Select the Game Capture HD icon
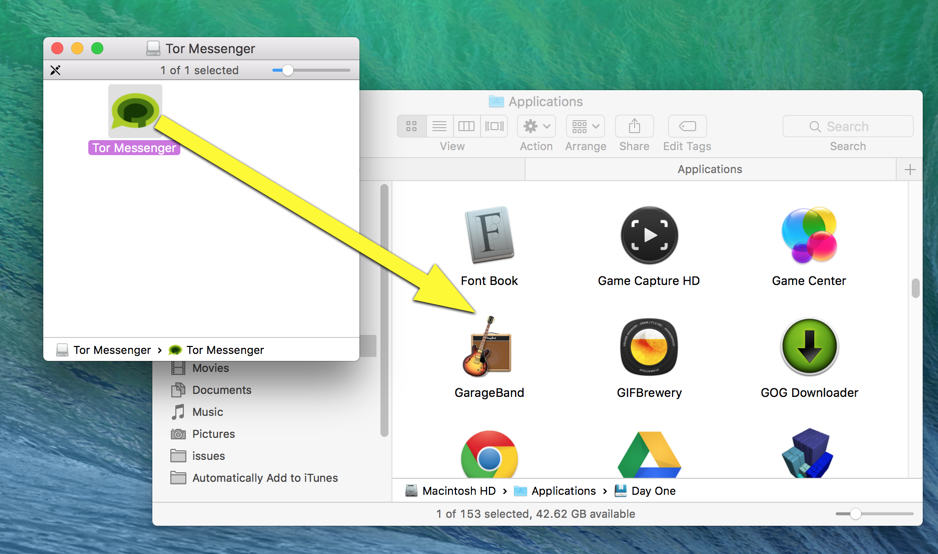Image resolution: width=938 pixels, height=554 pixels. click(x=649, y=237)
